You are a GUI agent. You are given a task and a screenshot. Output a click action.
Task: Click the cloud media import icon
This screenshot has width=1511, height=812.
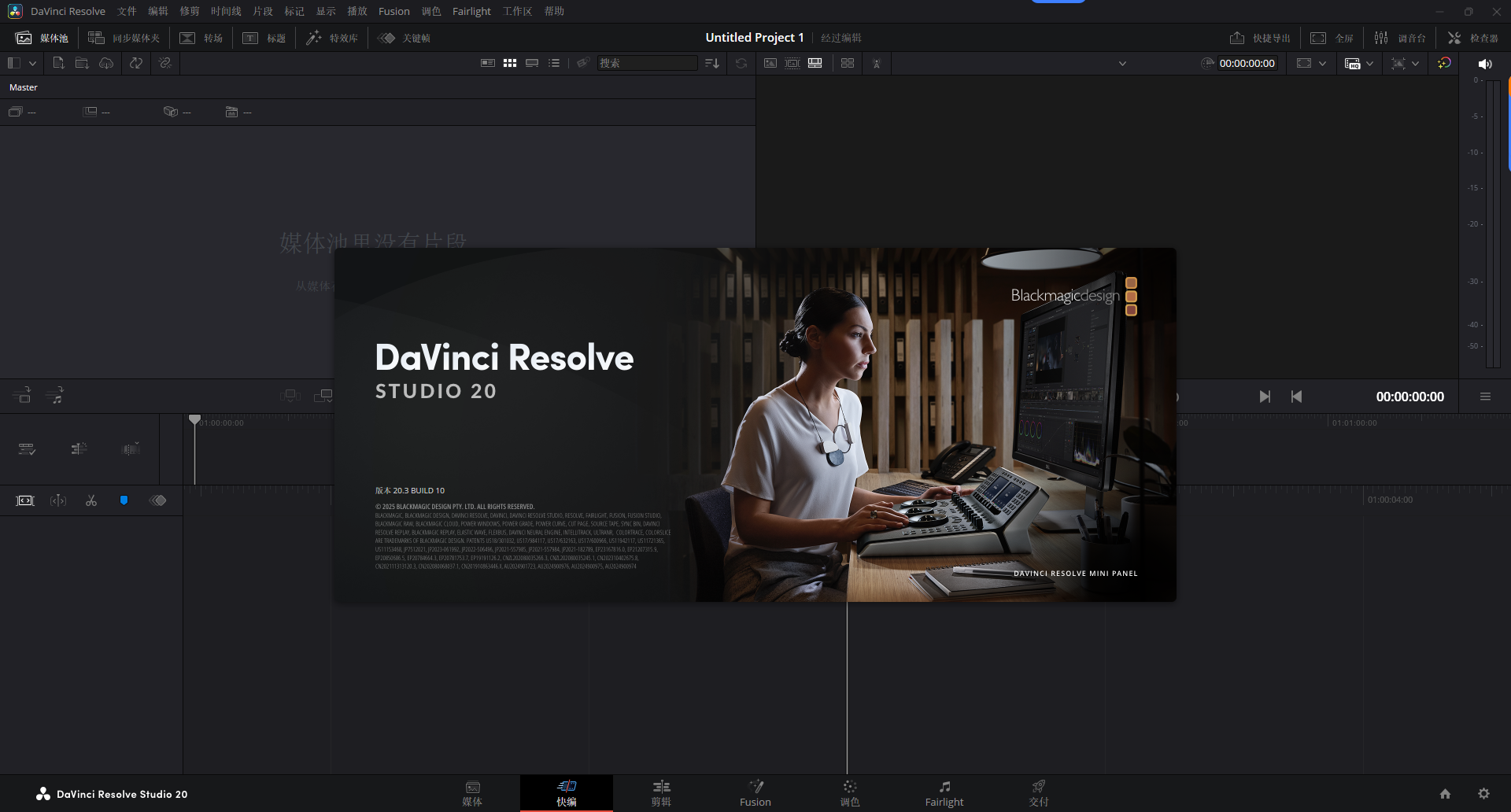(106, 64)
